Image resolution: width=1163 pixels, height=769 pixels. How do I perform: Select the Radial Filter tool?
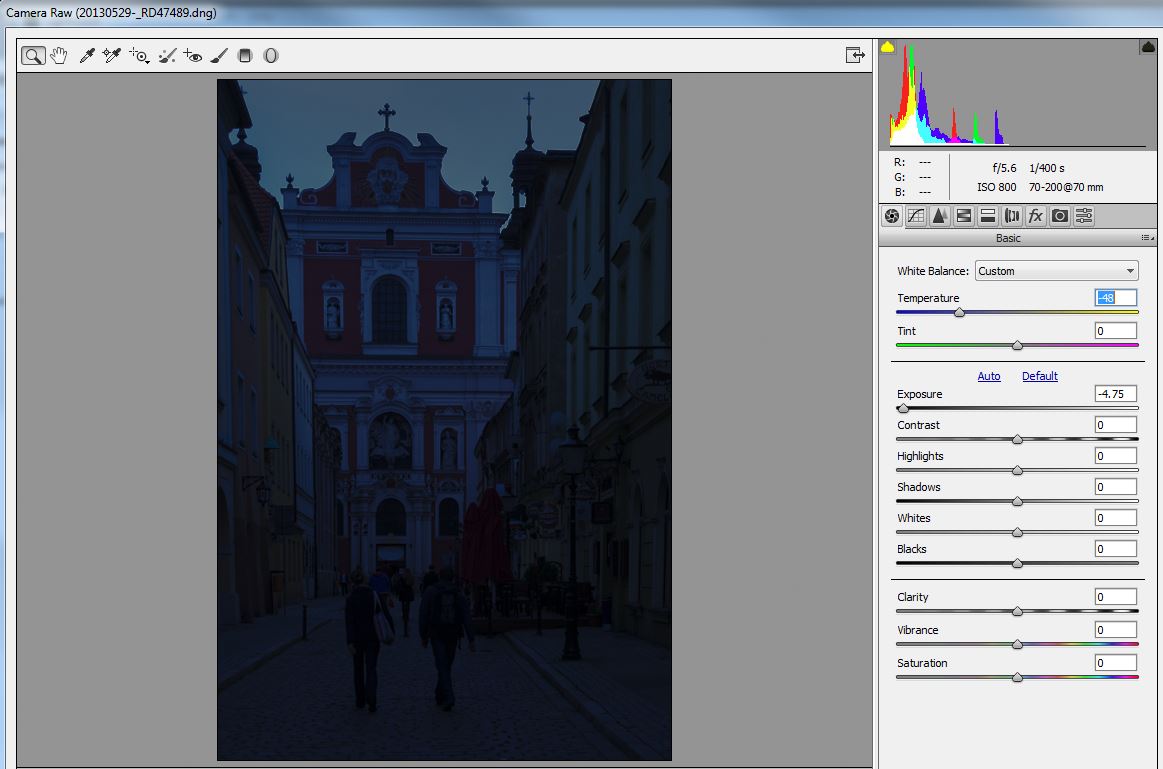pyautogui.click(x=271, y=56)
